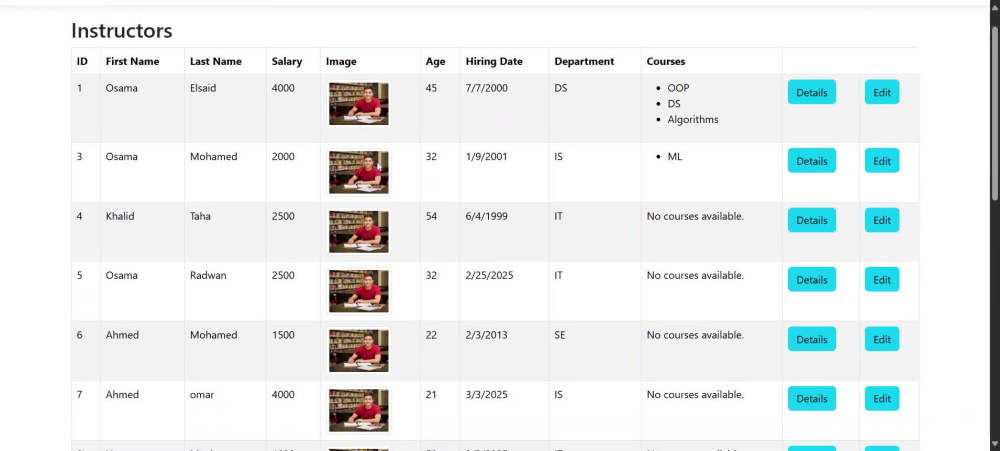View Details of Ahmed Mohamed
Viewport: 1000px width, 451px height.
click(x=811, y=339)
